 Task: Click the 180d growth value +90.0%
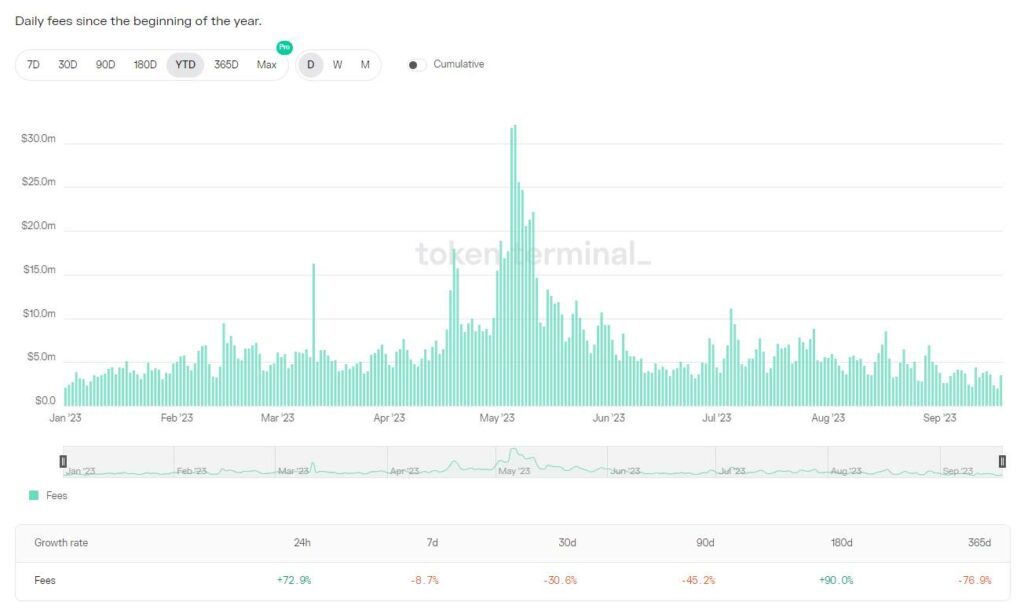pos(836,580)
